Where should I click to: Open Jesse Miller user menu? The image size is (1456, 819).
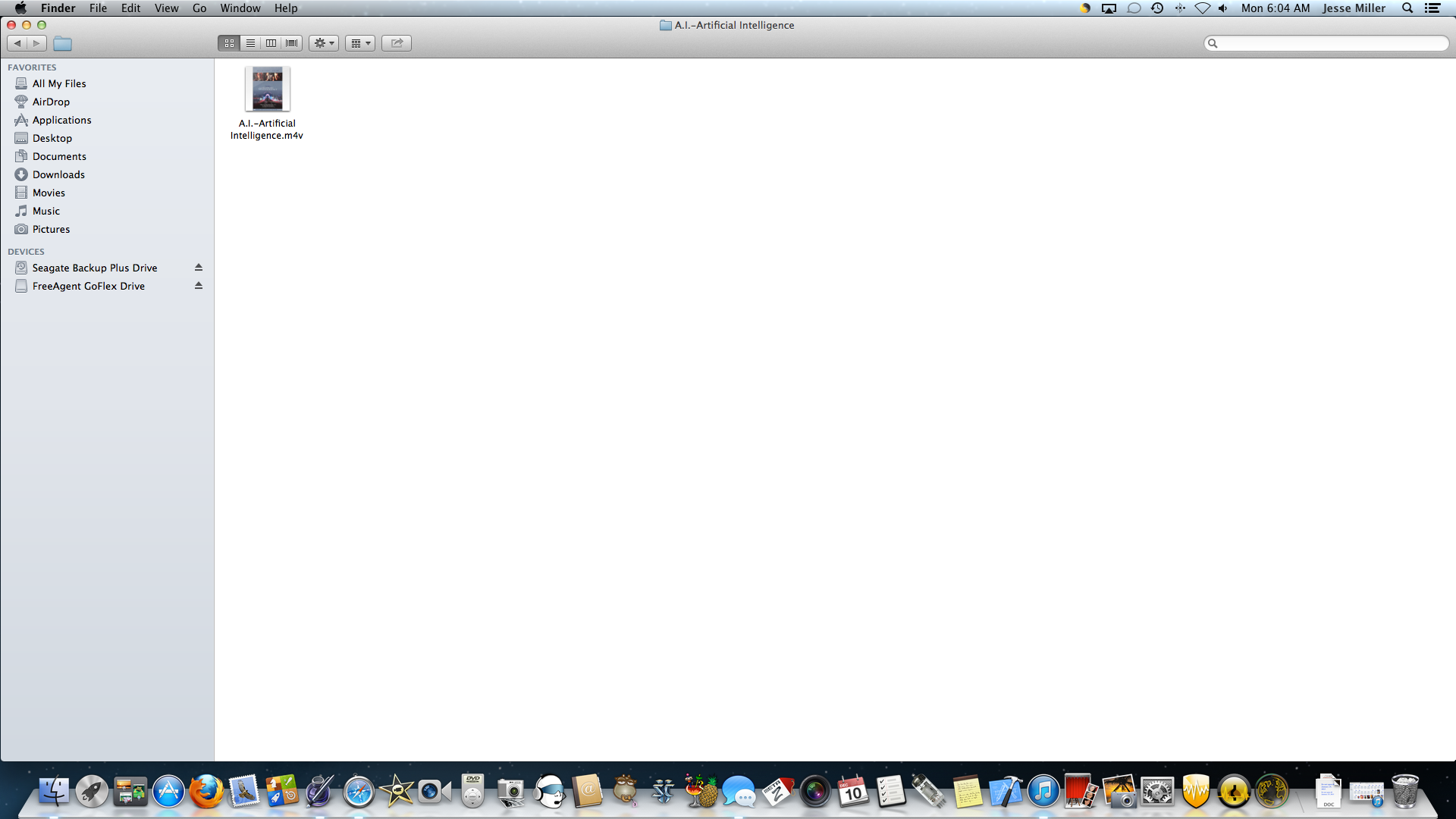tap(1354, 8)
